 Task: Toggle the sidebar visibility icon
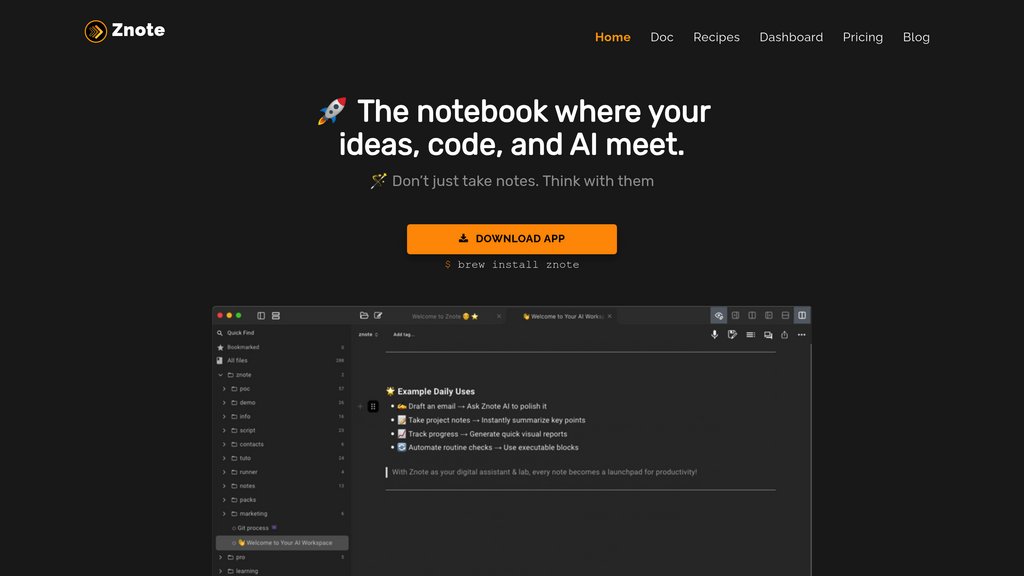[261, 315]
